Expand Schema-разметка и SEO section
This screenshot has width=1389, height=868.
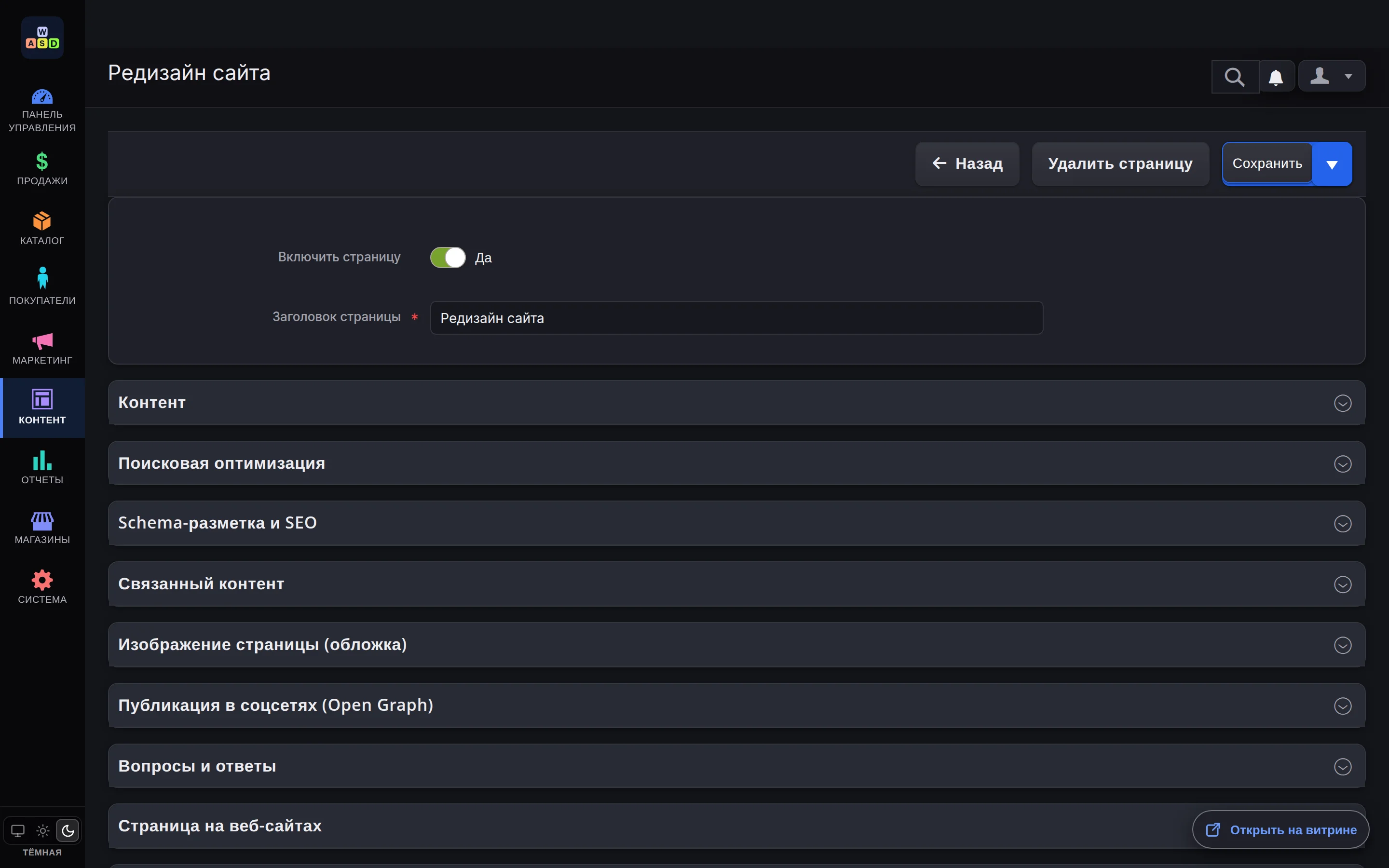tap(736, 523)
